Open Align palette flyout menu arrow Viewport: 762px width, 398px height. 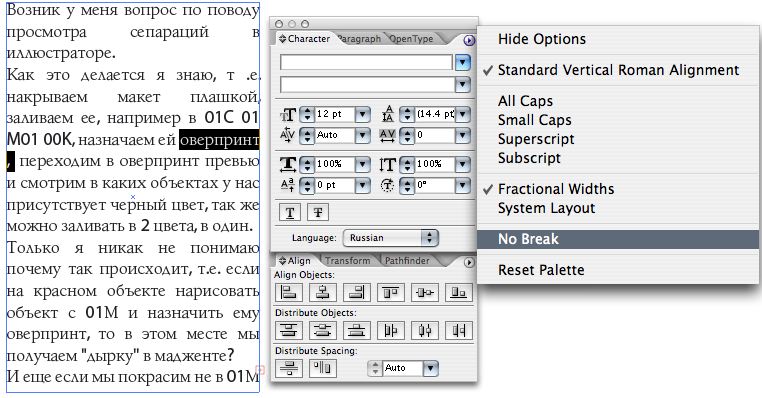tap(468, 262)
